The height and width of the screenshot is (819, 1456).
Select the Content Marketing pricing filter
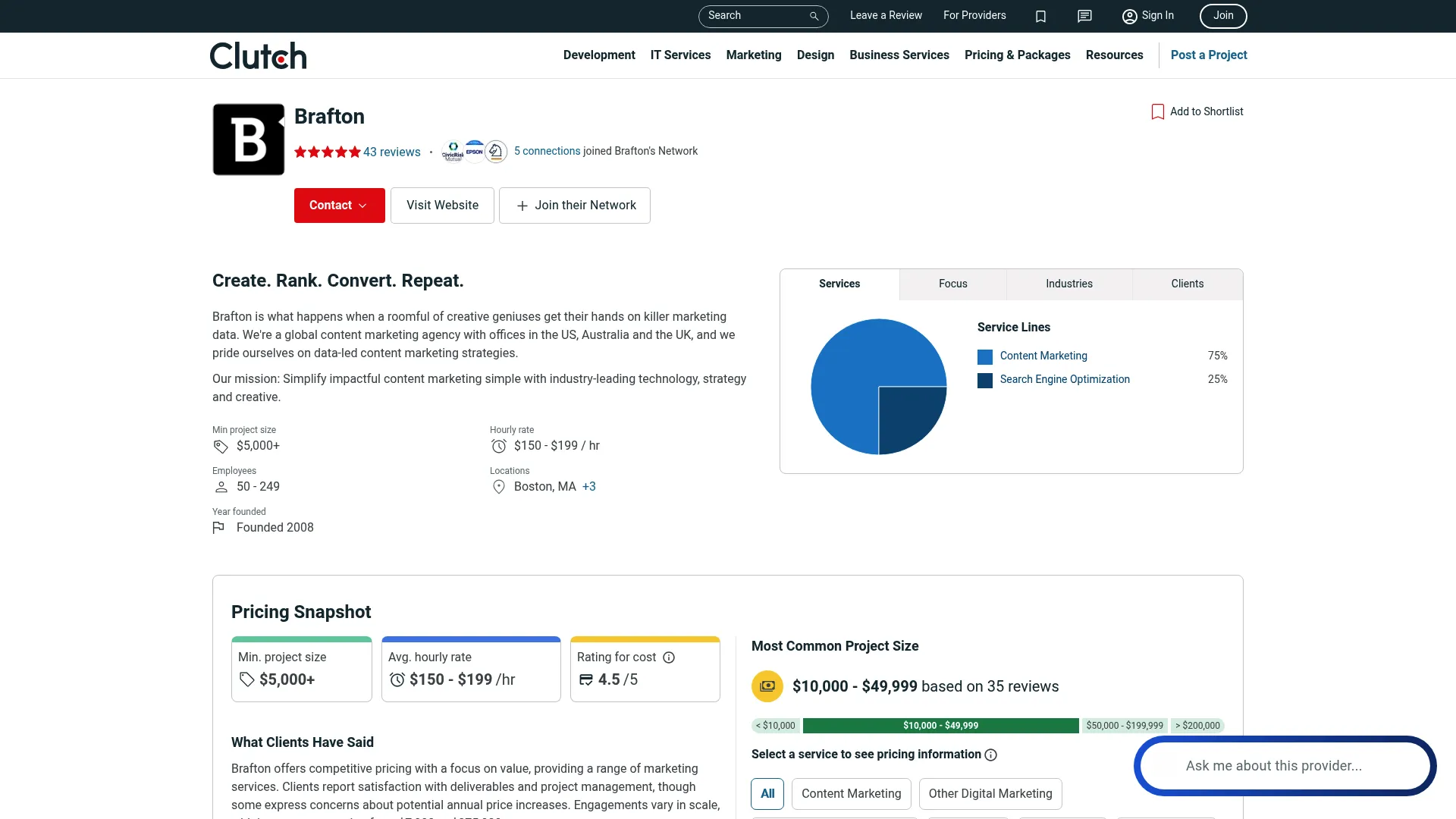[x=851, y=794]
